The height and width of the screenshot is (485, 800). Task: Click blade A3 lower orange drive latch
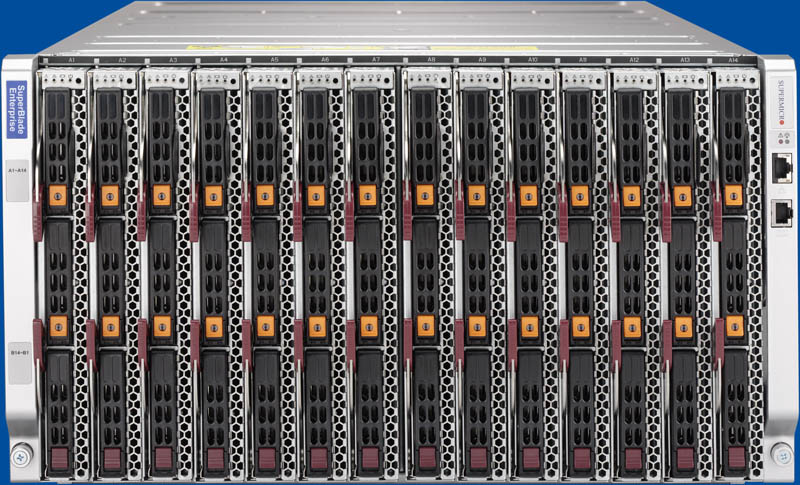click(x=162, y=326)
